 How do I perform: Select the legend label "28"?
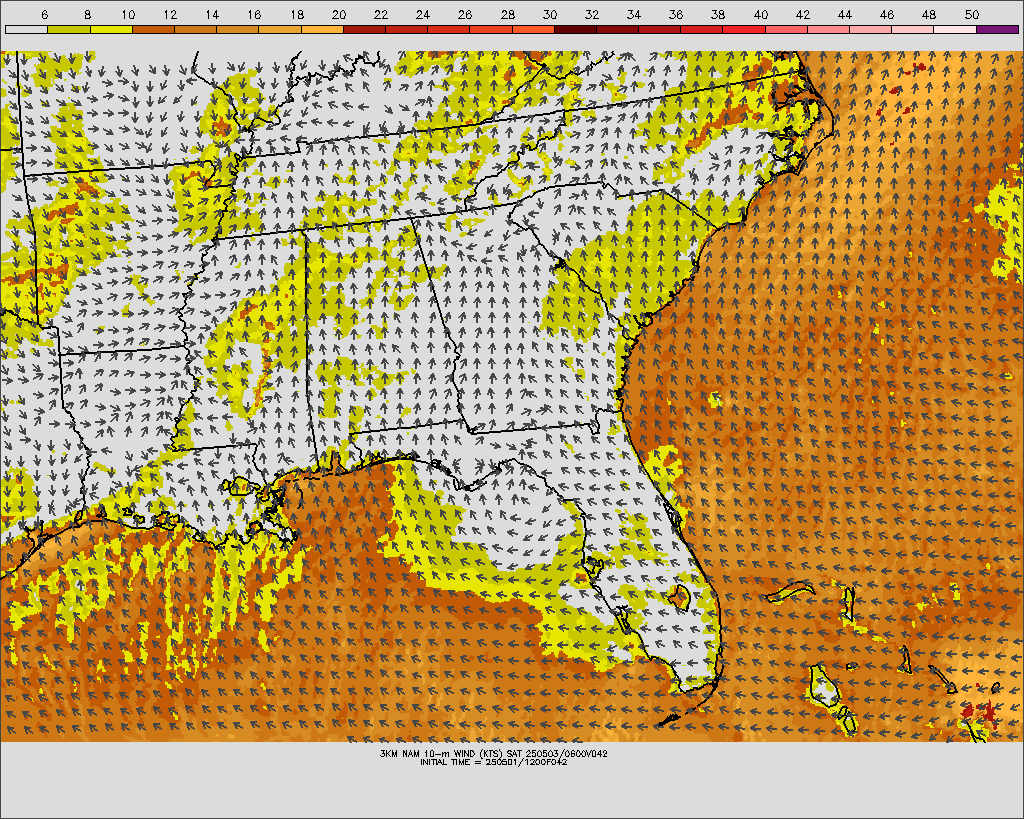click(507, 14)
